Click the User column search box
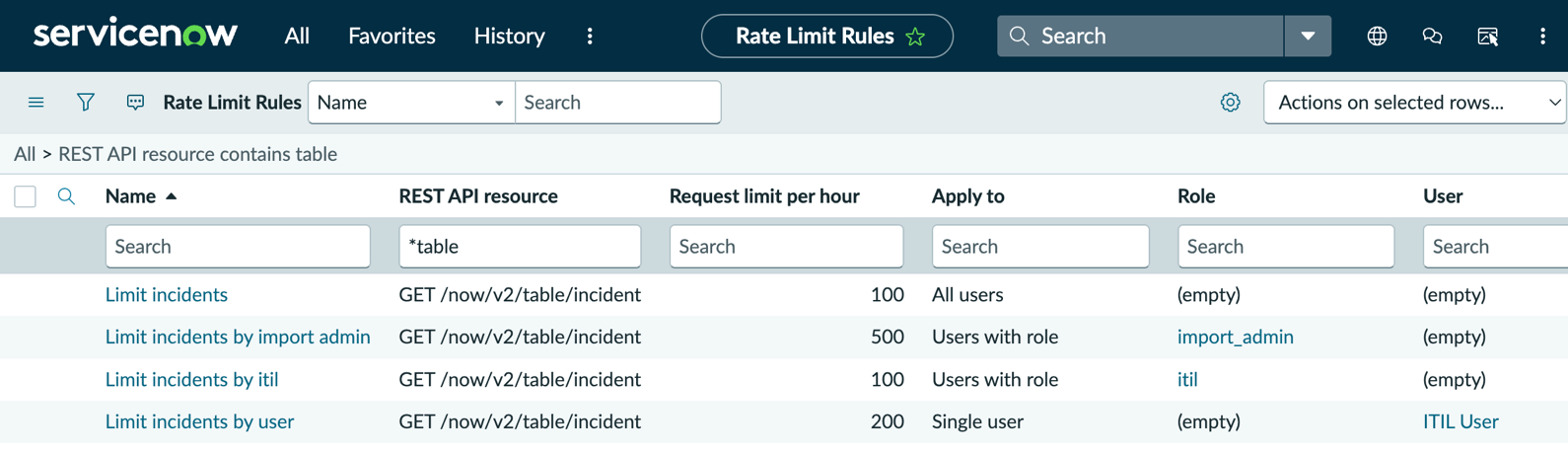Screen dimensions: 1568x454 coord(1495,247)
